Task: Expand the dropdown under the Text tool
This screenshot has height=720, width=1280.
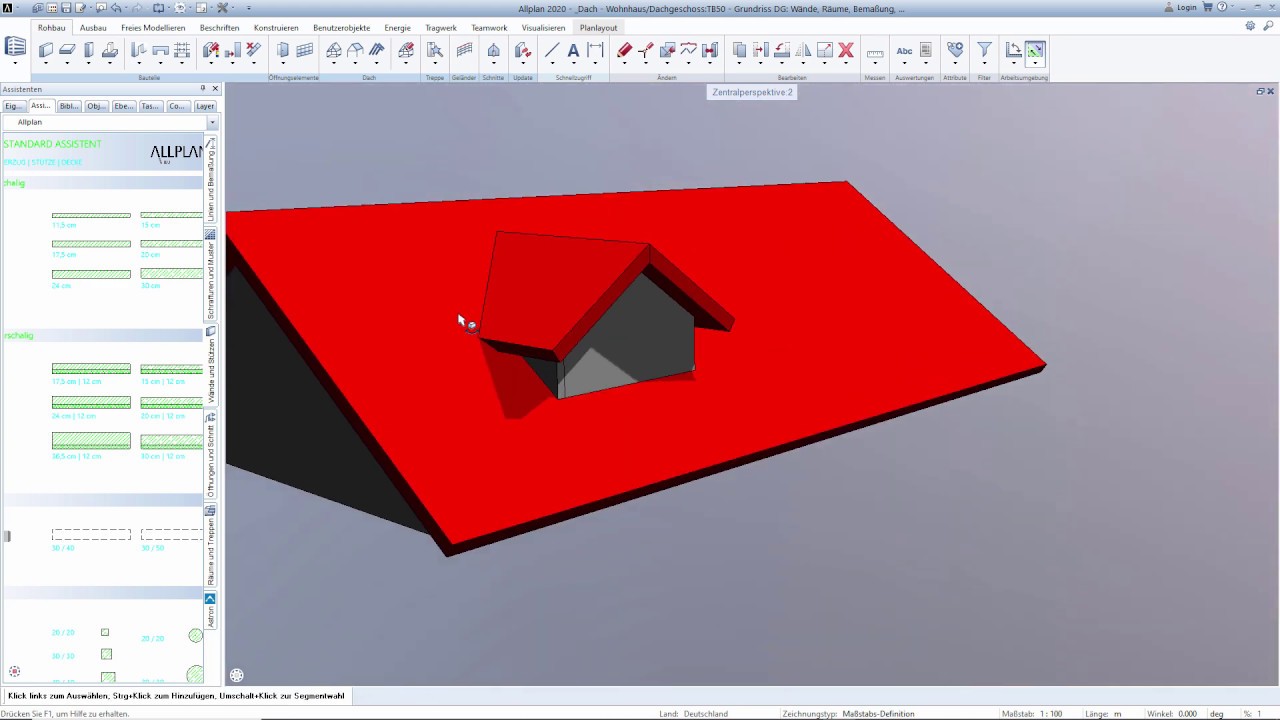Action: (573, 64)
